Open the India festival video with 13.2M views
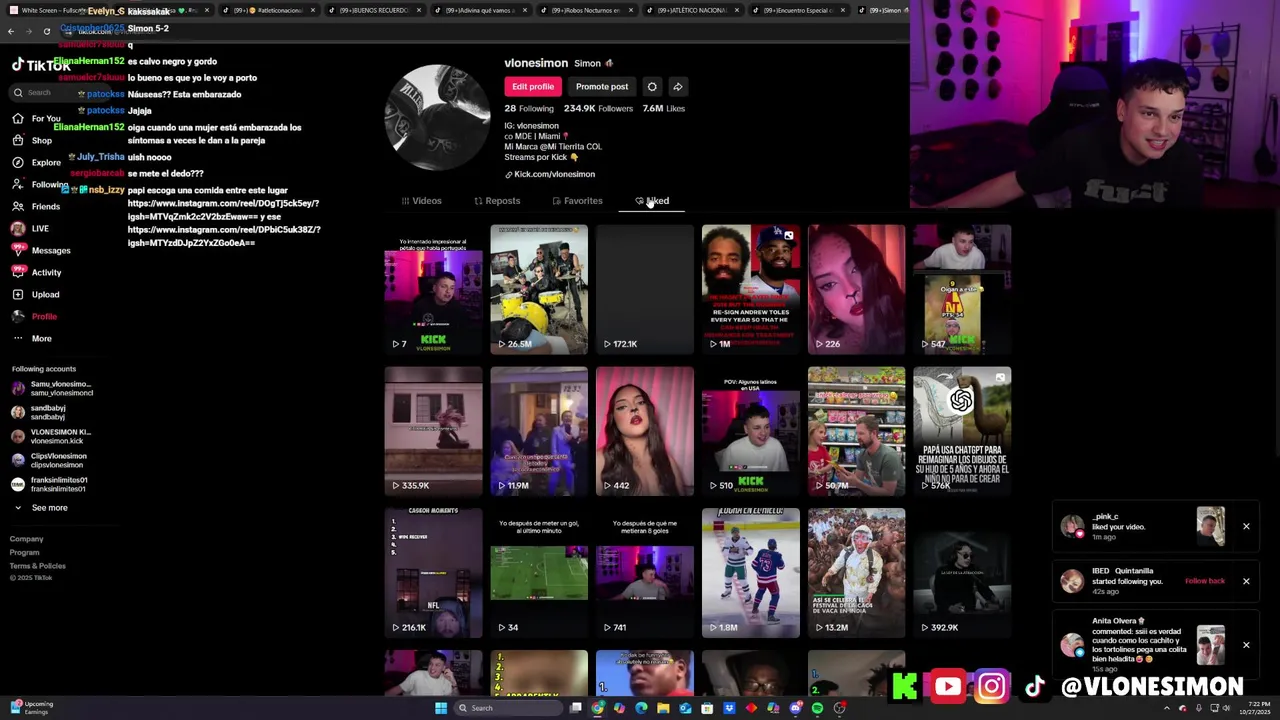The height and width of the screenshot is (720, 1280). pyautogui.click(x=856, y=573)
